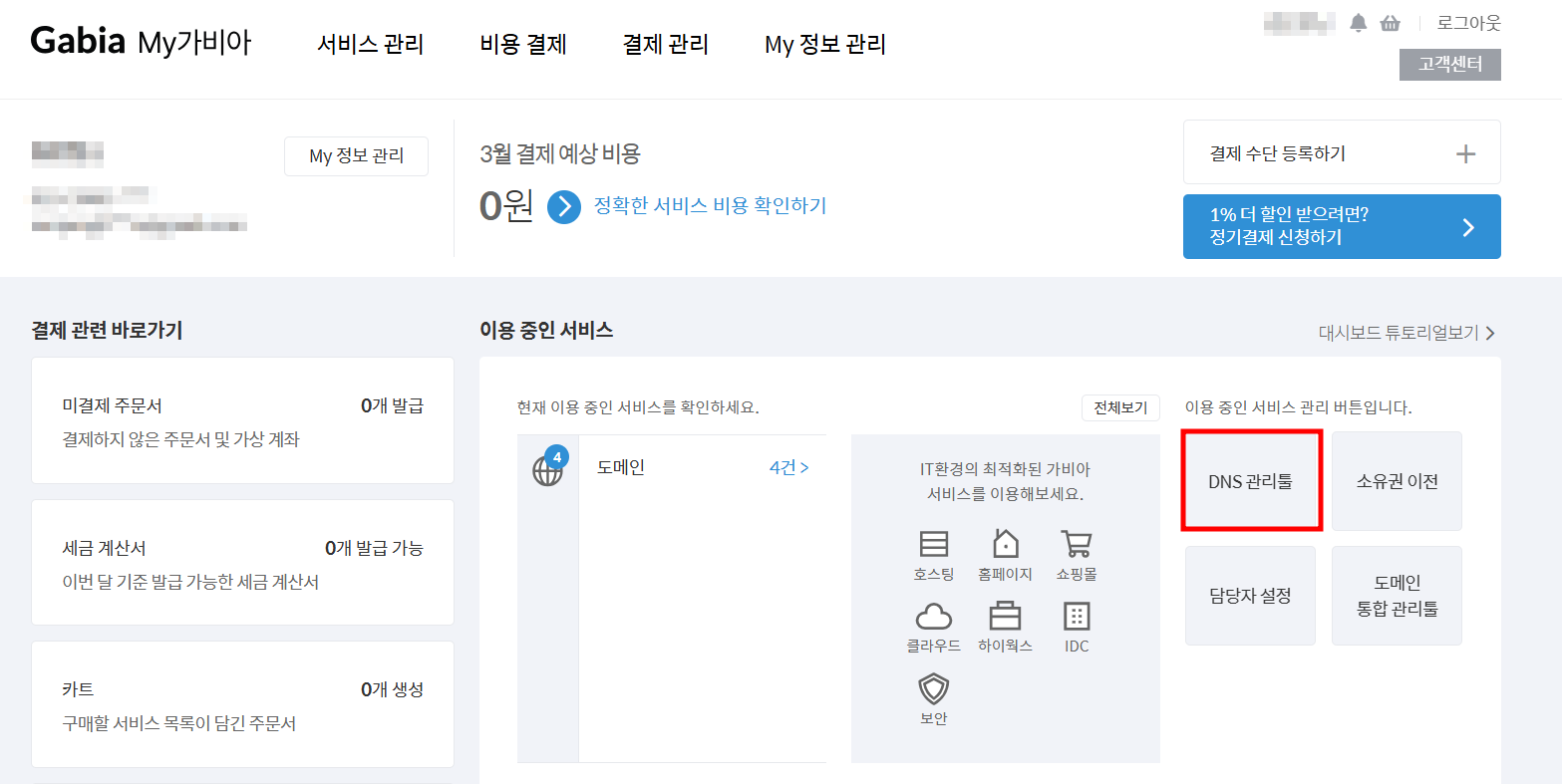
Task: Click the 0개 발급 count text
Action: click(392, 405)
